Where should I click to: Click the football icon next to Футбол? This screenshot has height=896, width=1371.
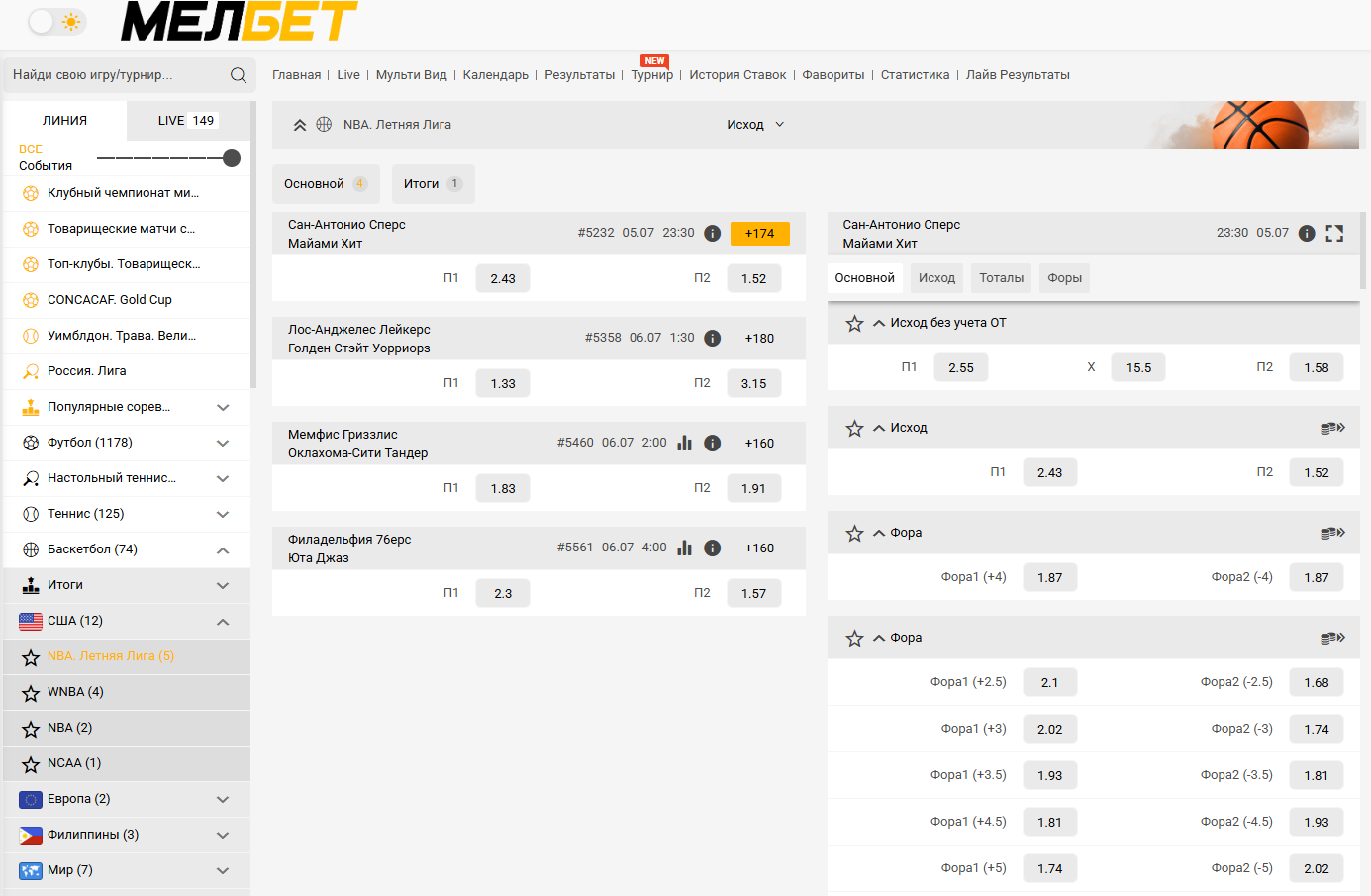(x=31, y=443)
